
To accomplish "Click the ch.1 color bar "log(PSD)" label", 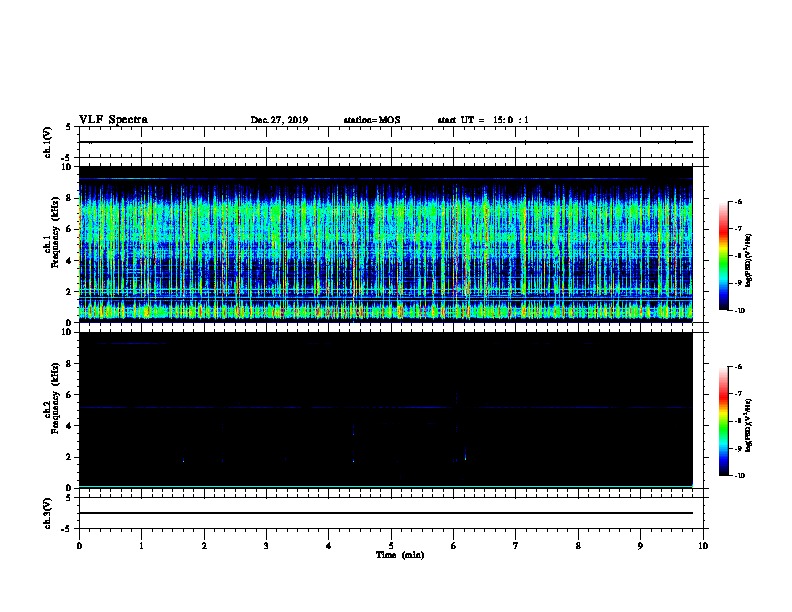I will click(x=748, y=261).
